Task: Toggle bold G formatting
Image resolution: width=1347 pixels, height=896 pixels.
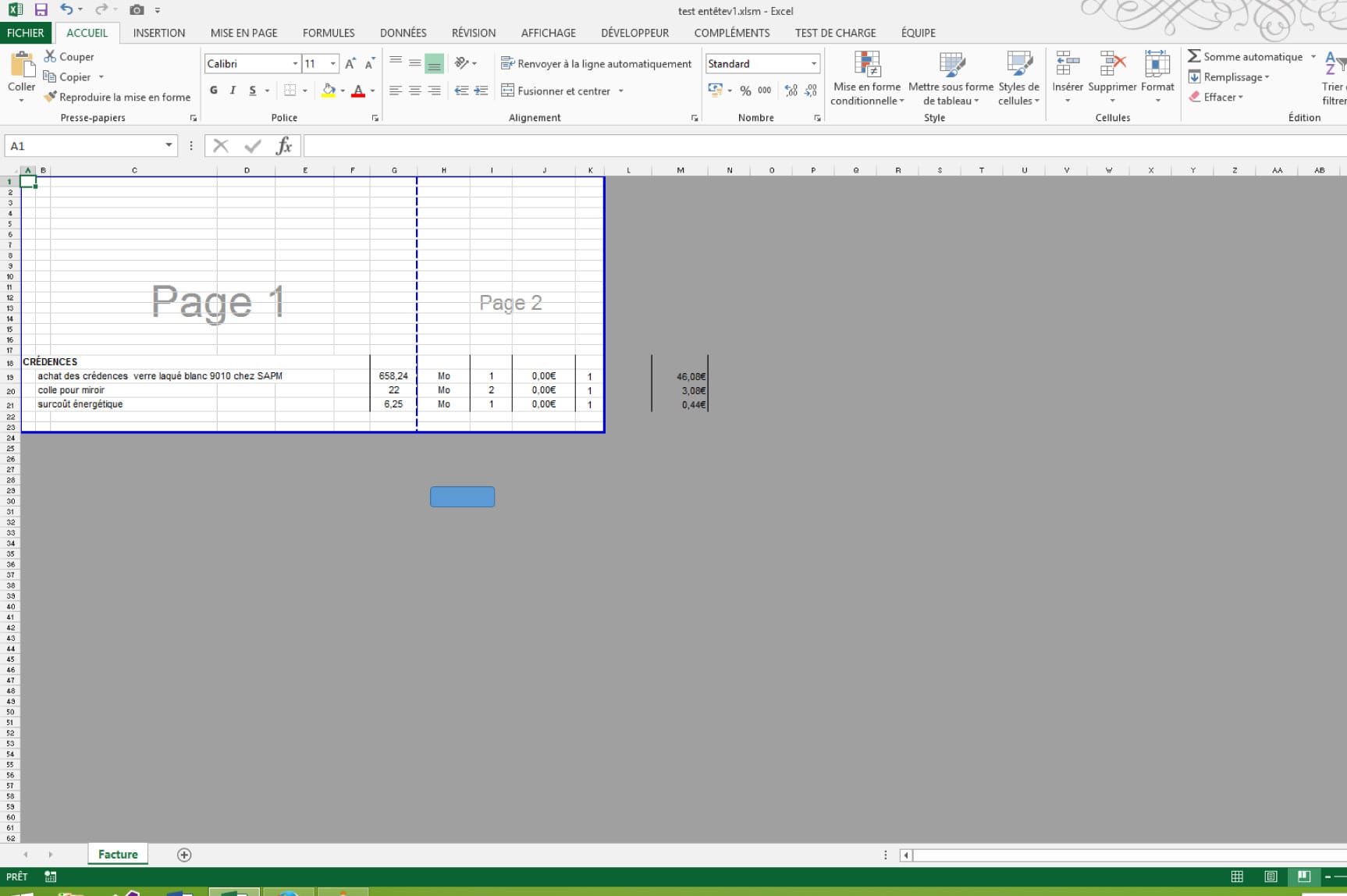Action: pos(214,91)
